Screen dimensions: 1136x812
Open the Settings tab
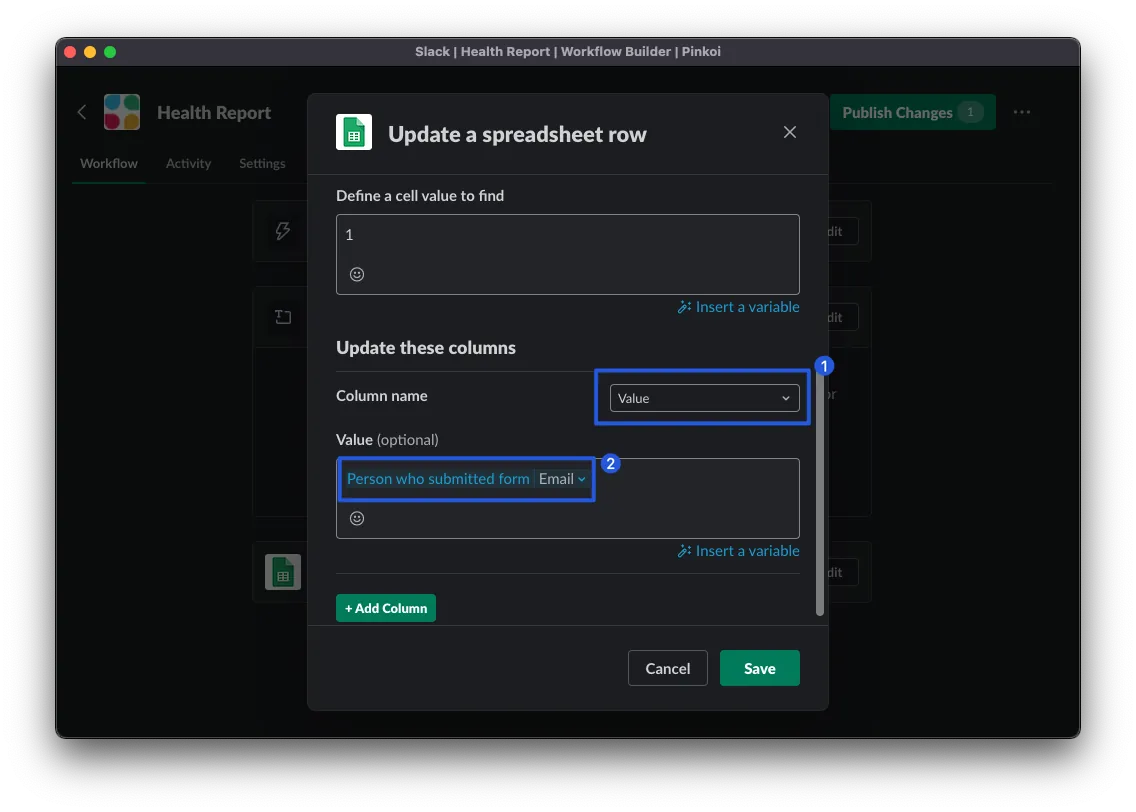point(262,163)
